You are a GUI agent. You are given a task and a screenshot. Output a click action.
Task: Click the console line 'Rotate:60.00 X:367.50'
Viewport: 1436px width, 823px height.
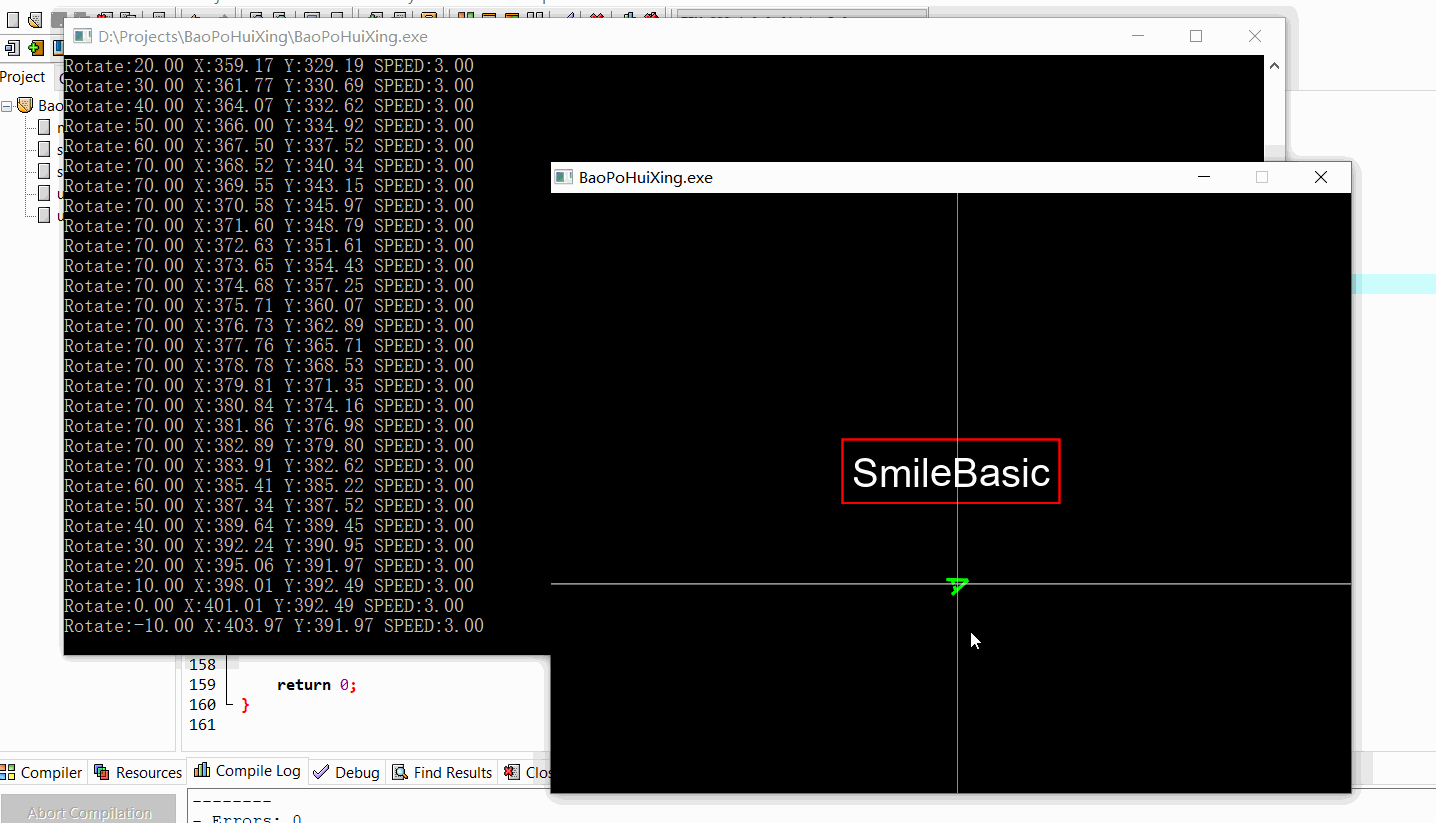[x=269, y=146]
